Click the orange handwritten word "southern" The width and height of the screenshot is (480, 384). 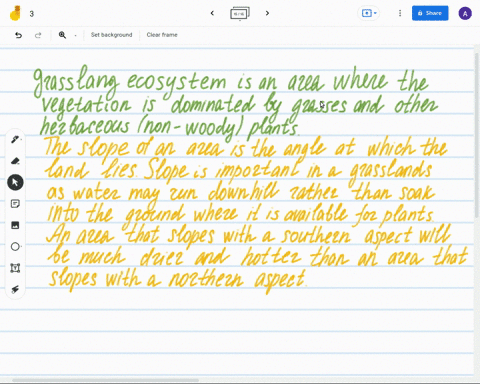pyautogui.click(x=315, y=235)
